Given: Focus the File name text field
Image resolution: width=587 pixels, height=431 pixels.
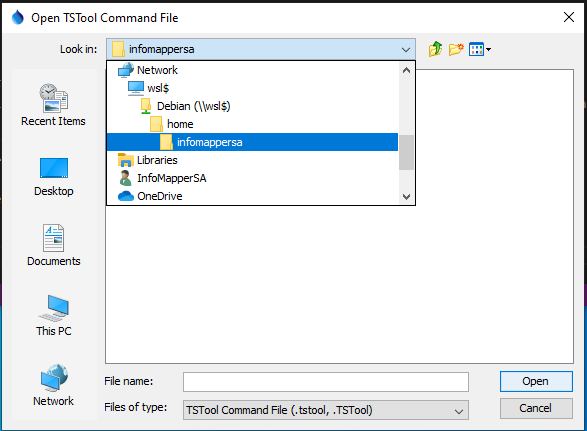Looking at the screenshot, I should [325, 382].
